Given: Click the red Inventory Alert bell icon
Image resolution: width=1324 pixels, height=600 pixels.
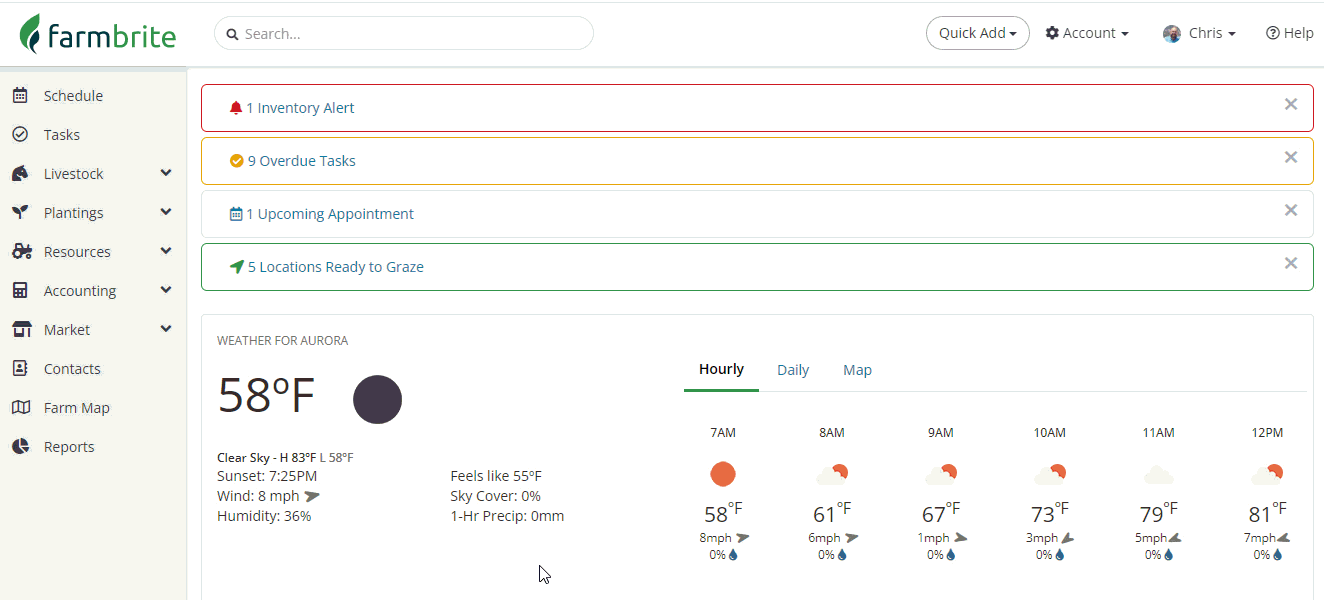Looking at the screenshot, I should (x=236, y=108).
